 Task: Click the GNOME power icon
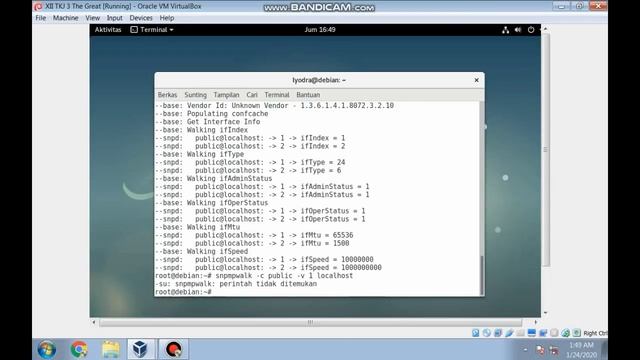click(x=531, y=30)
